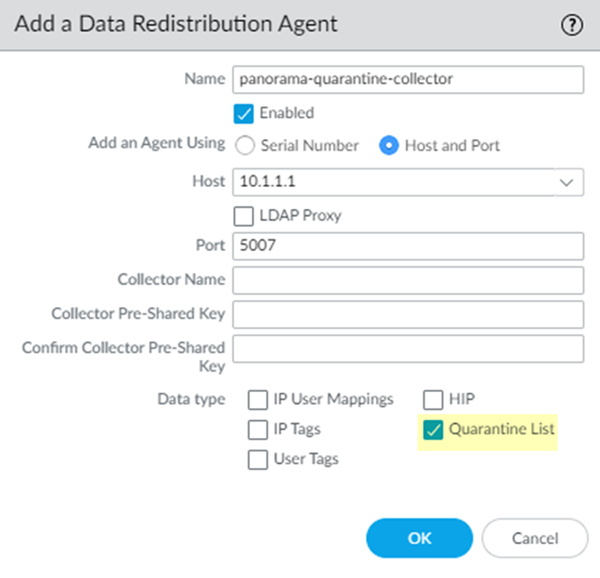Enable the LDAP Proxy checkbox
This screenshot has height=578, width=600.
(243, 215)
